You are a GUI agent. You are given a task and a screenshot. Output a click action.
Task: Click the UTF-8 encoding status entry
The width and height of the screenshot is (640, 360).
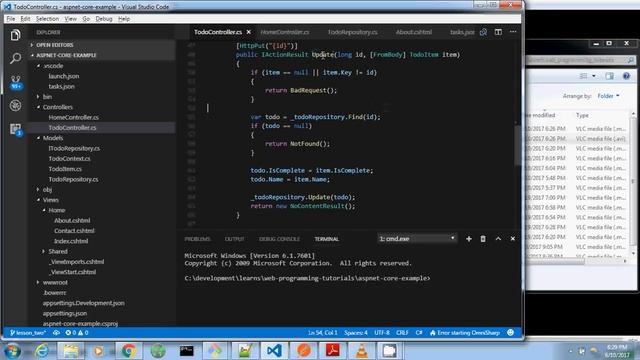(x=382, y=333)
